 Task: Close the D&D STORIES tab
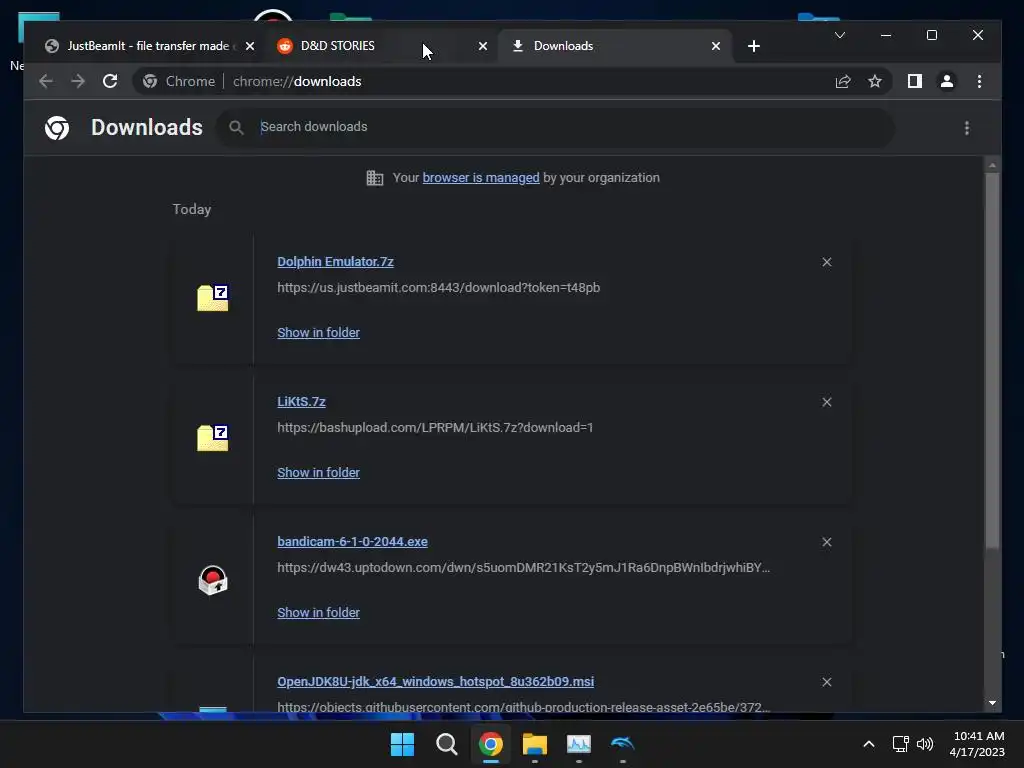click(483, 46)
